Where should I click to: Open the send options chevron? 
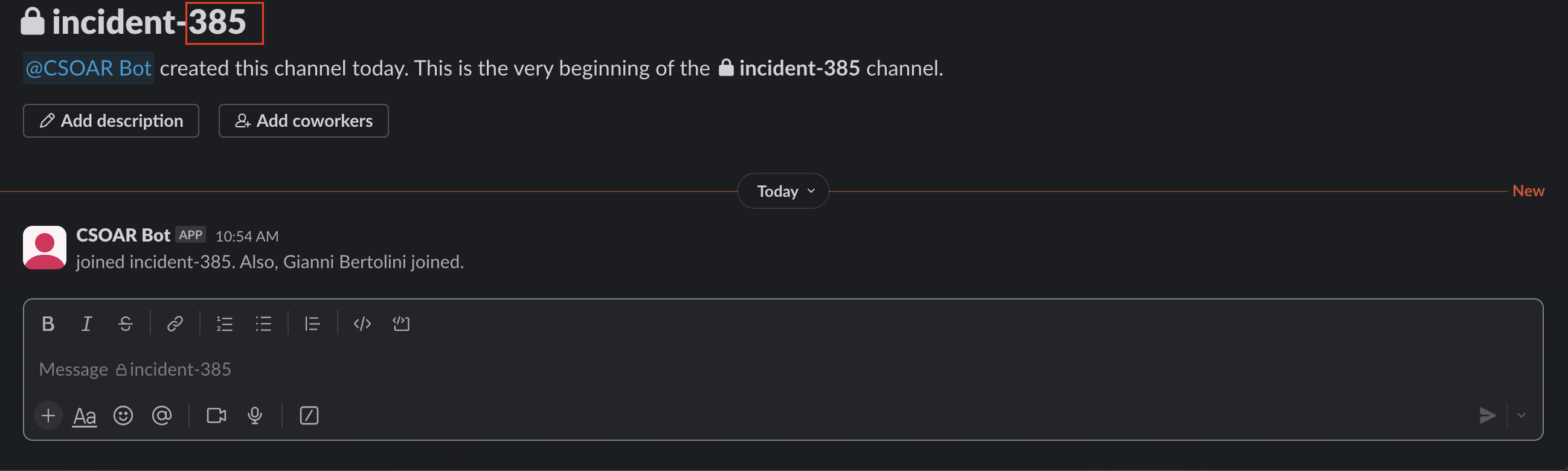click(1521, 415)
